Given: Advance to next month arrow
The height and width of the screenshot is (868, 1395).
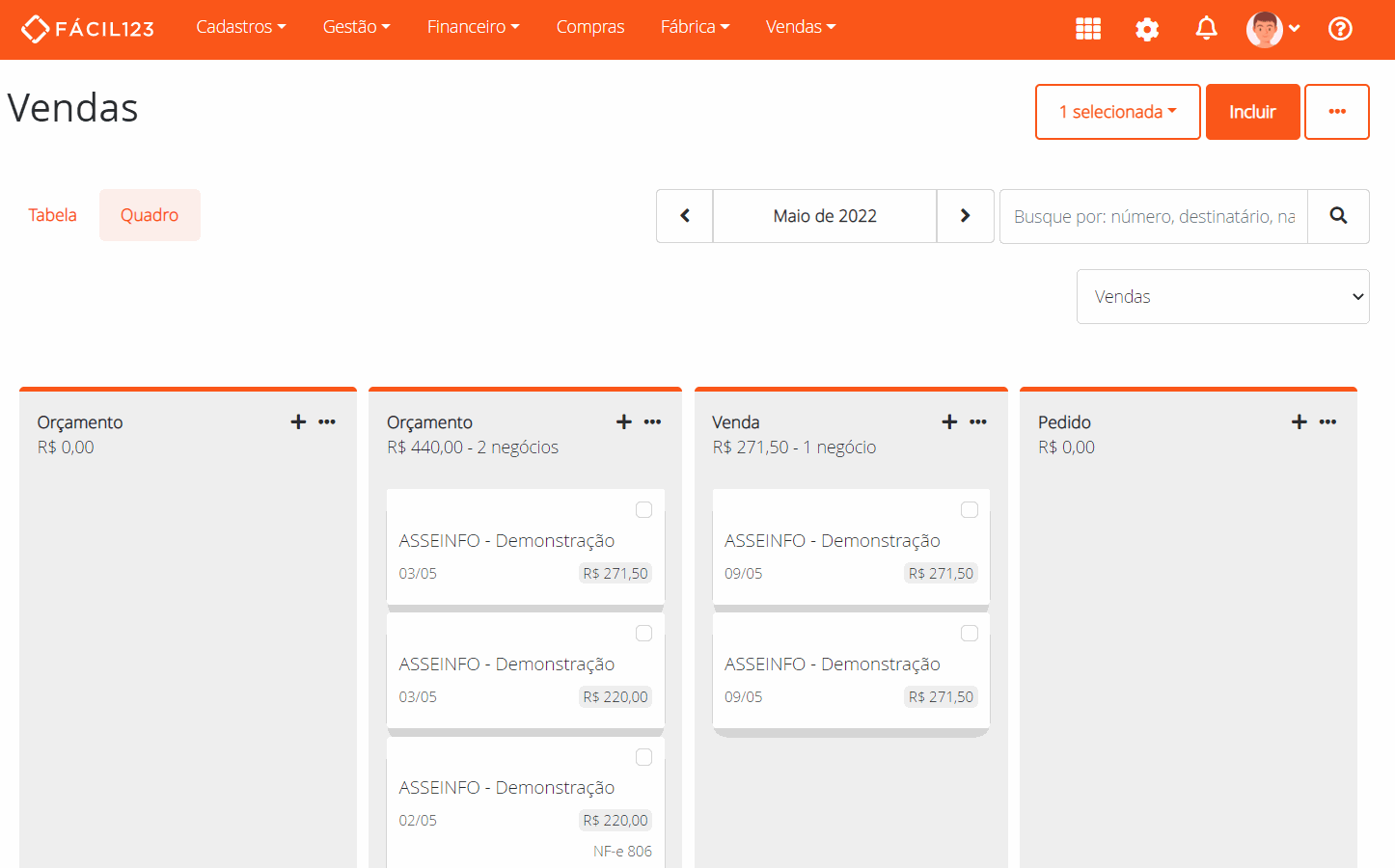Looking at the screenshot, I should (965, 216).
